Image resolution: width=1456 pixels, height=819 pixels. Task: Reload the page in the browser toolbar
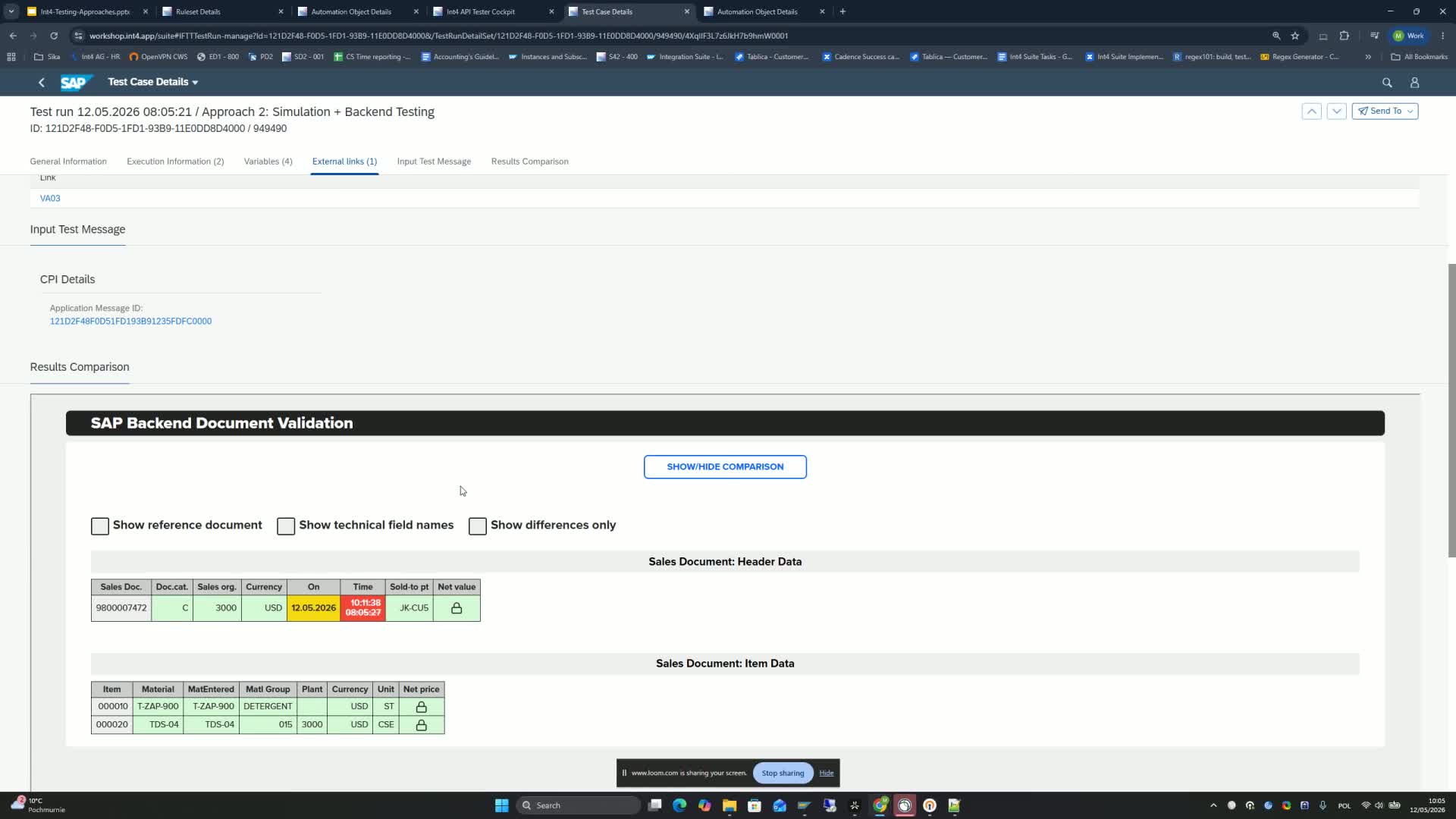(x=54, y=36)
